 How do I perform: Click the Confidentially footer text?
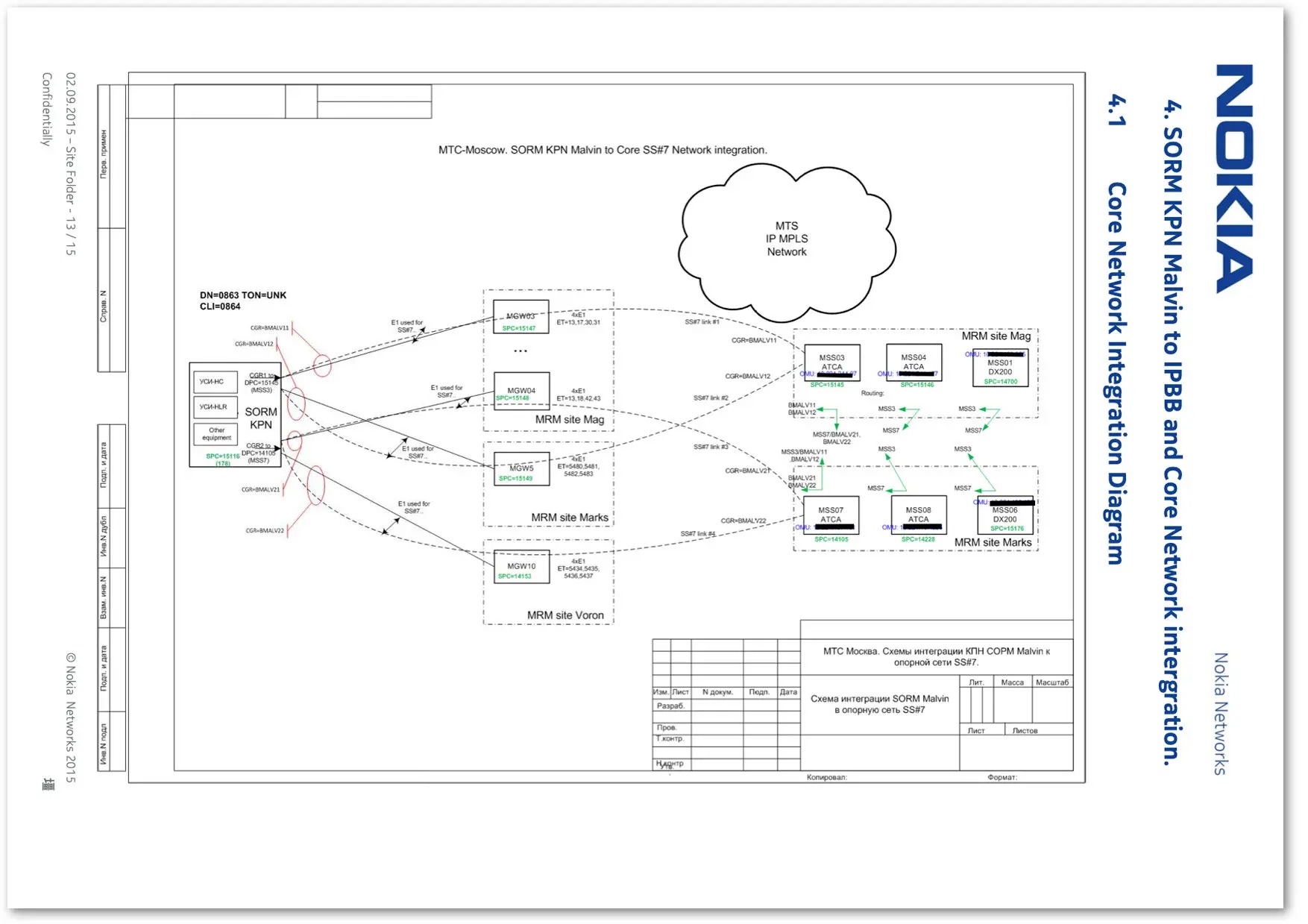click(47, 109)
